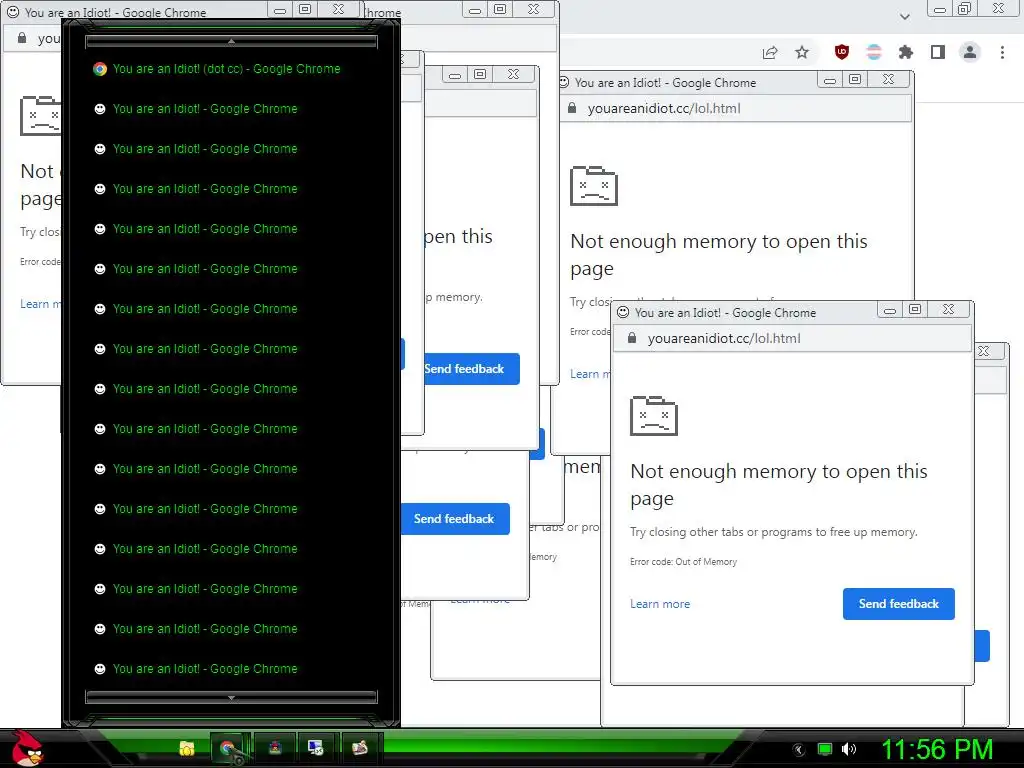
Task: Click the front popup's youareanidiot.cc/lol.html address
Action: click(724, 338)
